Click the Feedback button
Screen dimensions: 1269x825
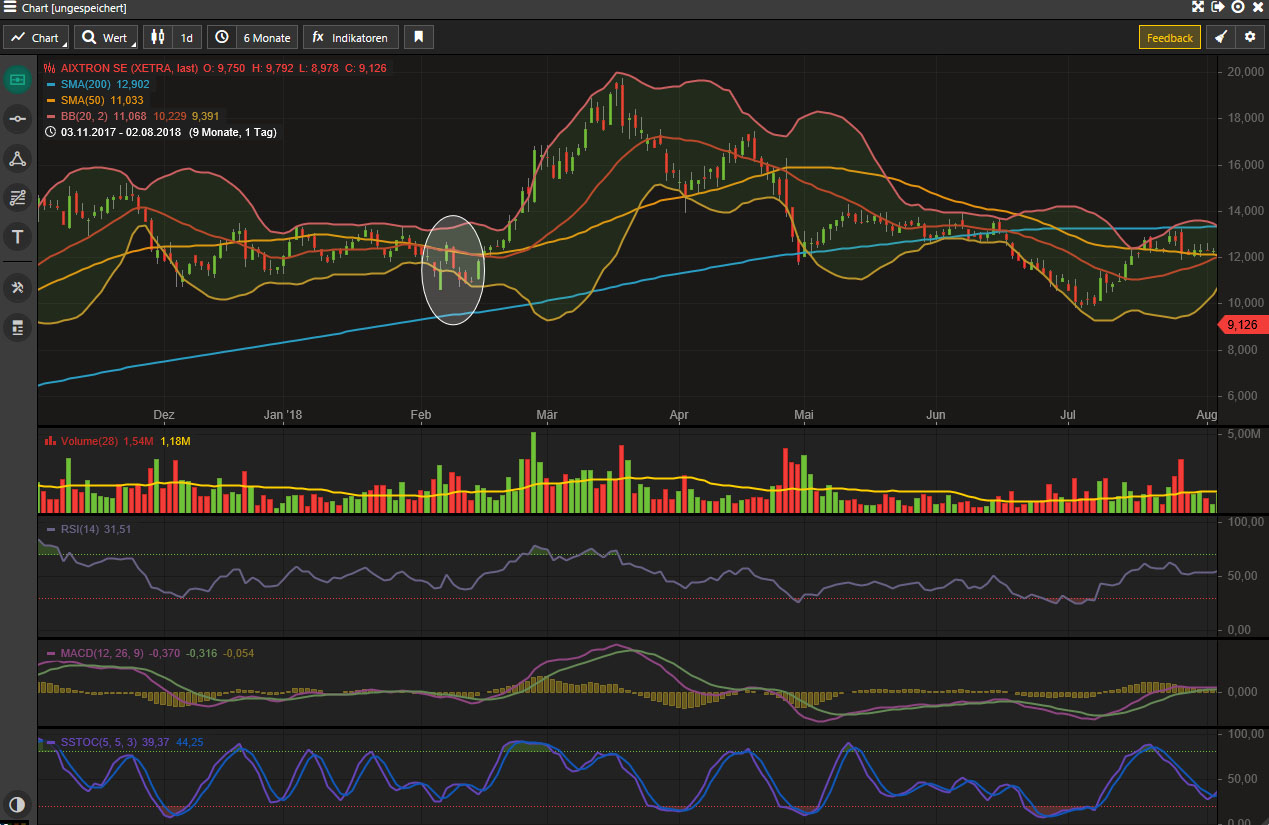pyautogui.click(x=1169, y=38)
